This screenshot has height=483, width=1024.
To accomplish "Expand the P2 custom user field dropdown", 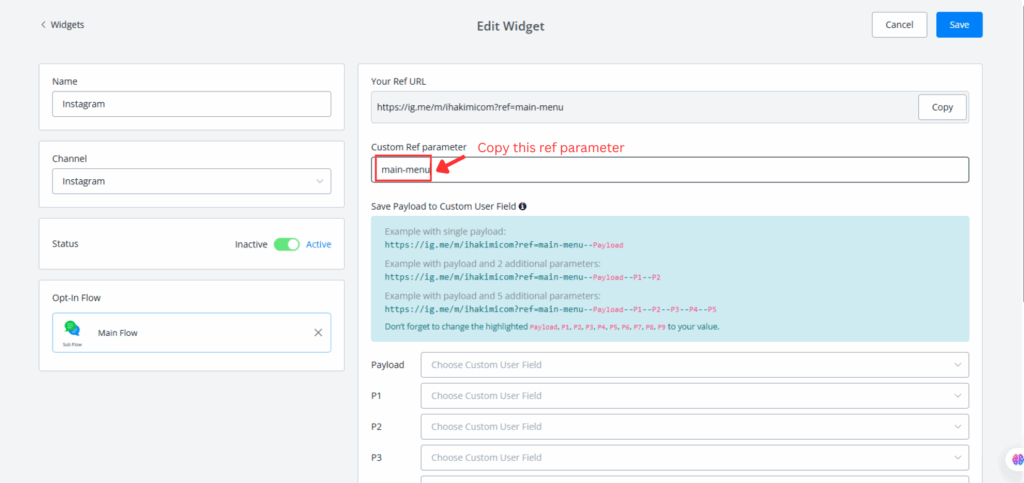I will coord(695,427).
